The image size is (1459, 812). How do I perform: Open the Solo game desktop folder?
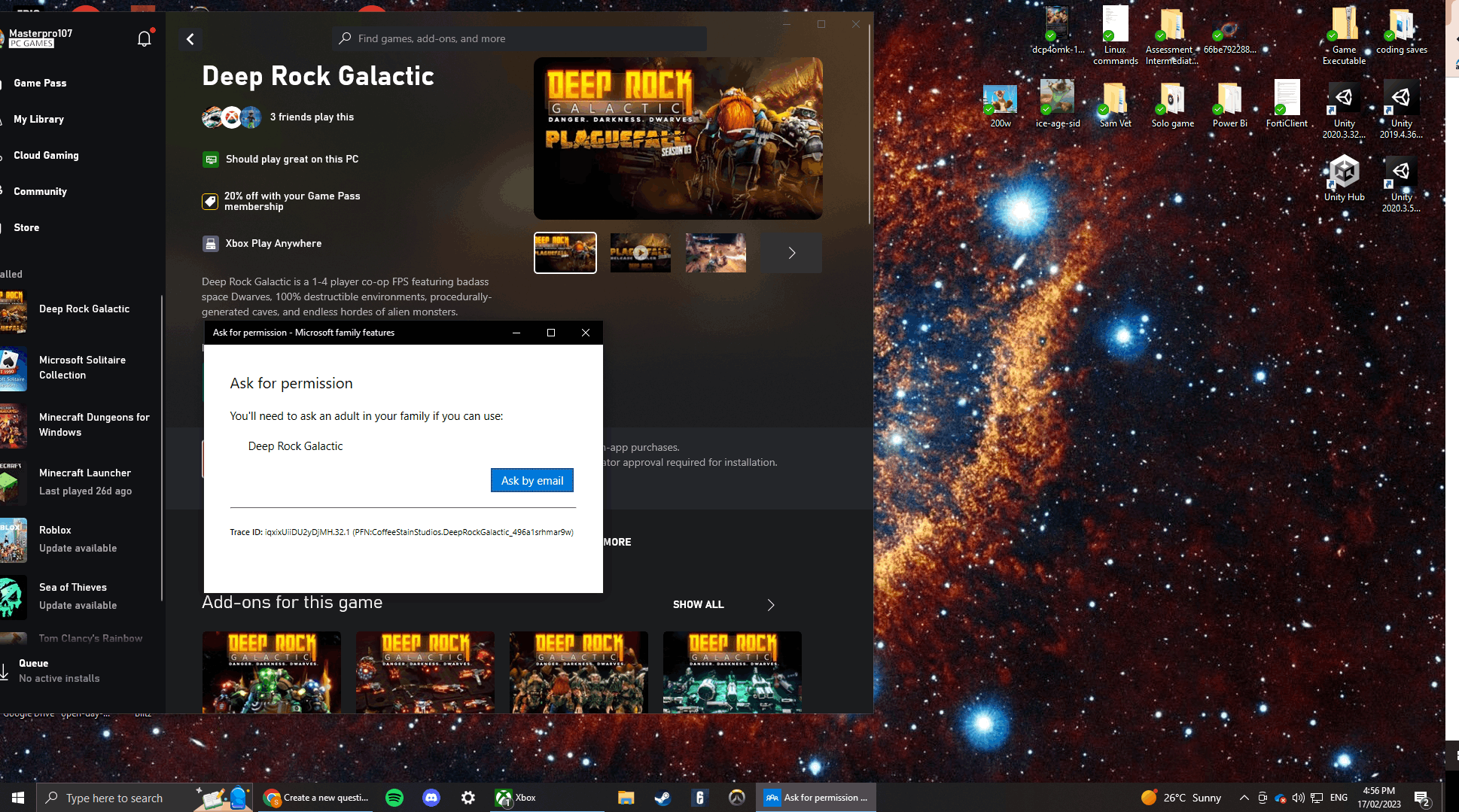[x=1172, y=104]
